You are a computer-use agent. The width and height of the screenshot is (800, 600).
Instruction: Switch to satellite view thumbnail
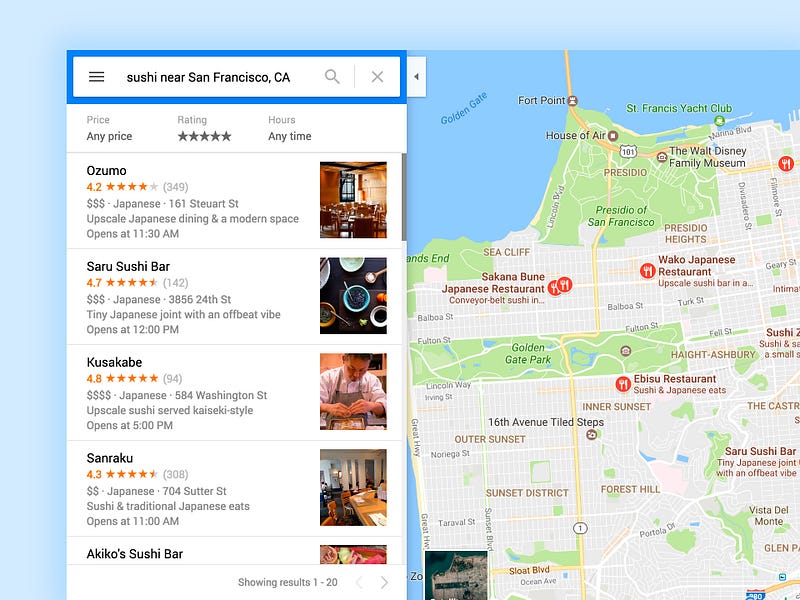[x=456, y=576]
